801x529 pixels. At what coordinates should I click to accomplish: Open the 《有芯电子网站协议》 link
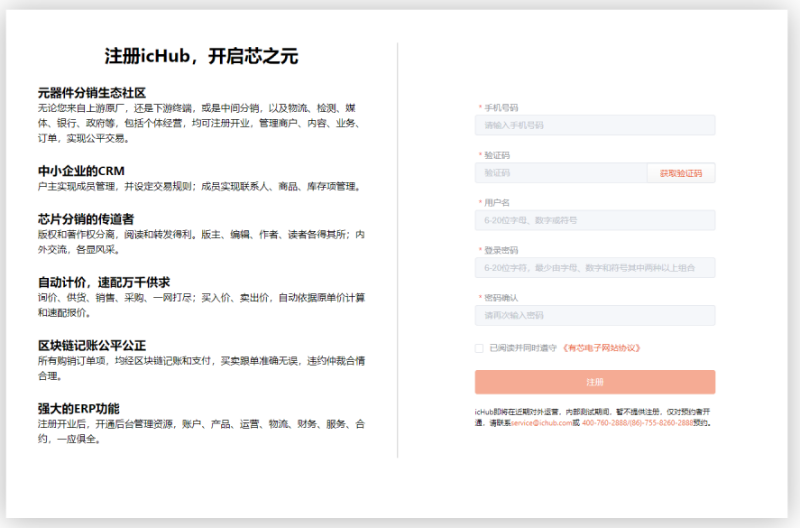601,348
